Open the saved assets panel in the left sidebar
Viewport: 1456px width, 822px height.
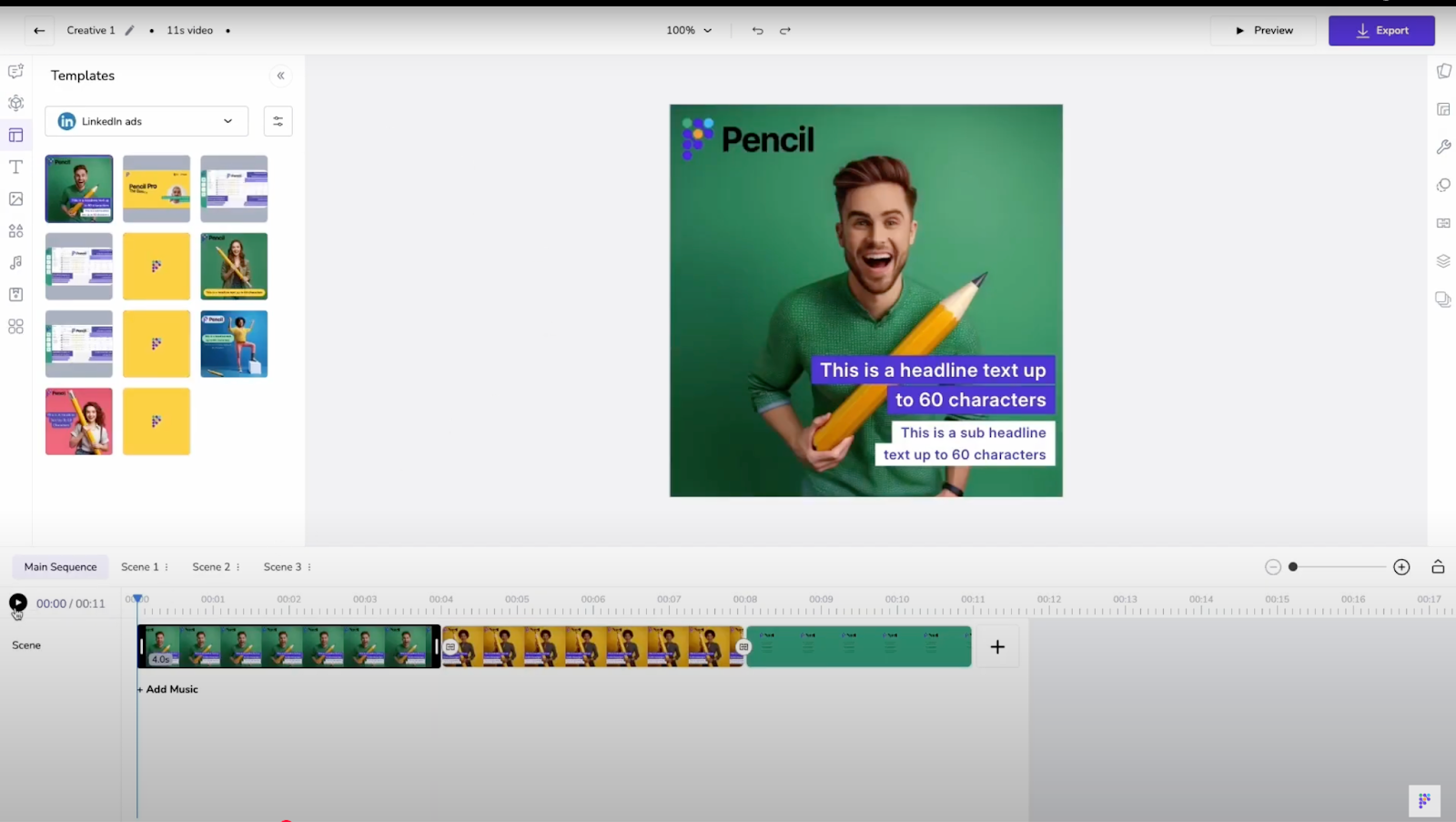(x=15, y=294)
